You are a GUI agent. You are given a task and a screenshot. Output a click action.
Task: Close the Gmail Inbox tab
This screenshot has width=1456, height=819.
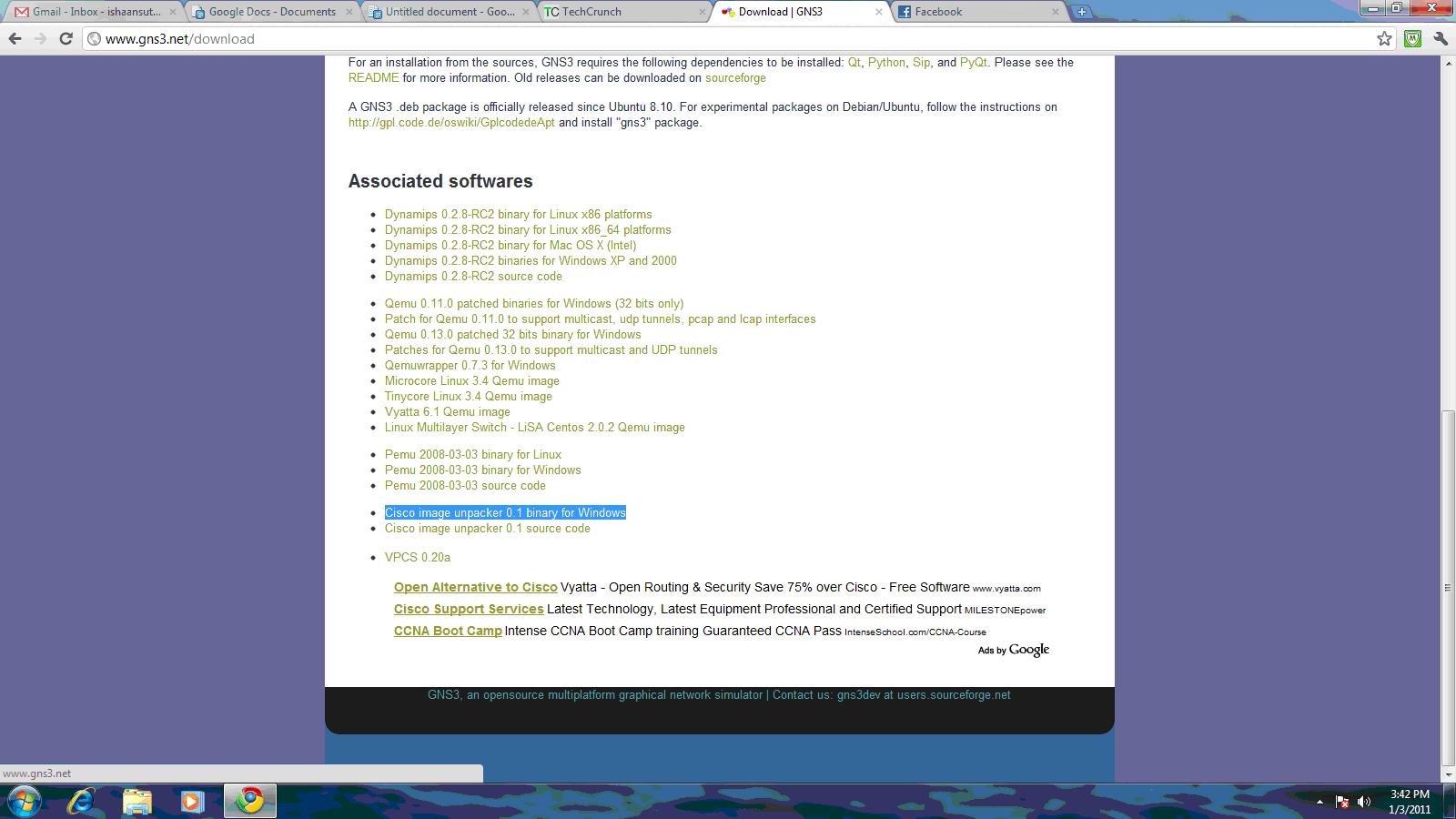173,12
